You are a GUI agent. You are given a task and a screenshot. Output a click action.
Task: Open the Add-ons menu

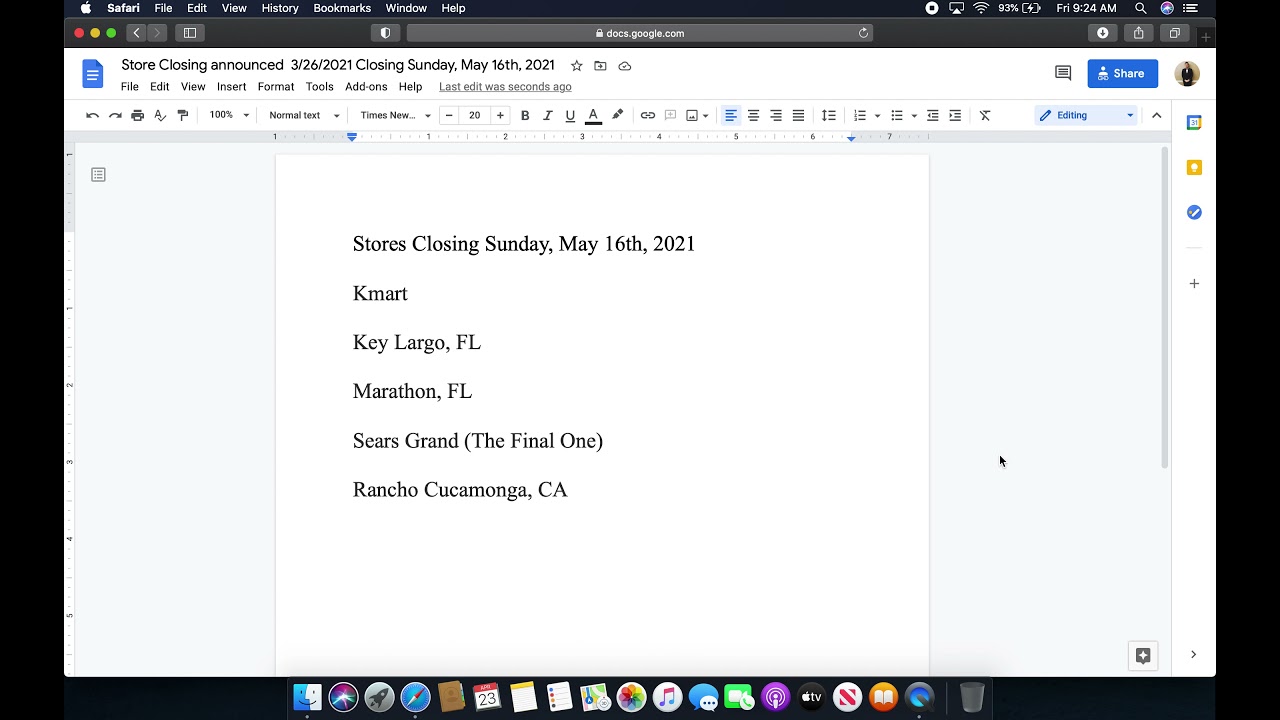(x=366, y=87)
